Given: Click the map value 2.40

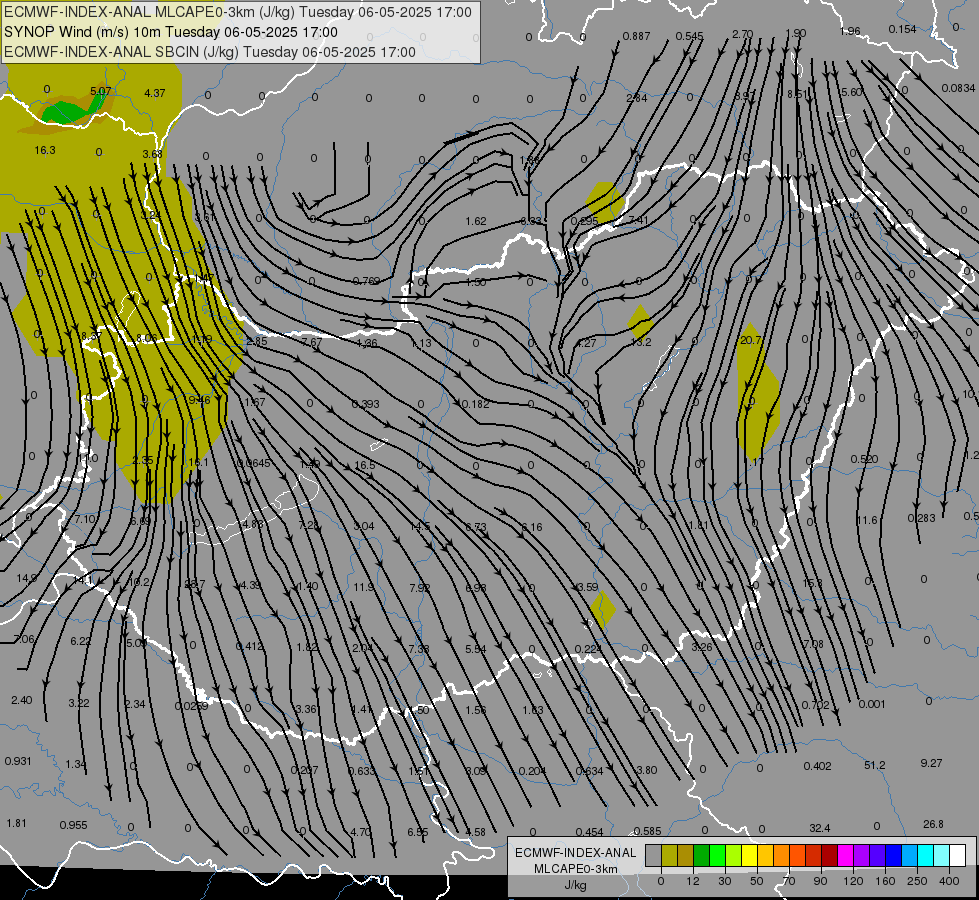Looking at the screenshot, I should pos(22,700).
